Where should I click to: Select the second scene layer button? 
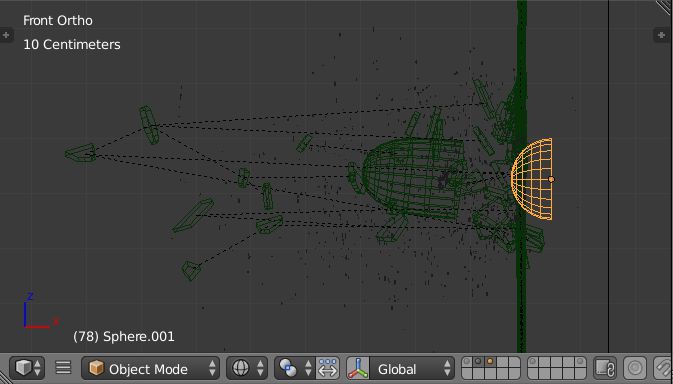(478, 362)
